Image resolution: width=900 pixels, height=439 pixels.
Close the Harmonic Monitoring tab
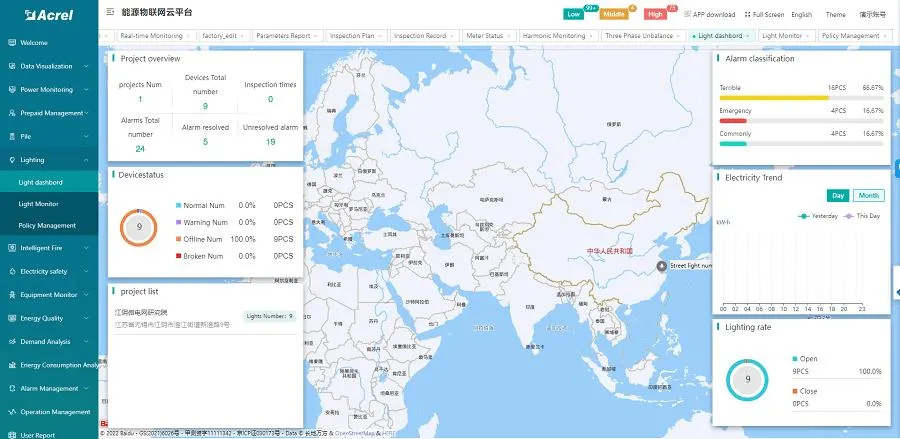(x=592, y=36)
